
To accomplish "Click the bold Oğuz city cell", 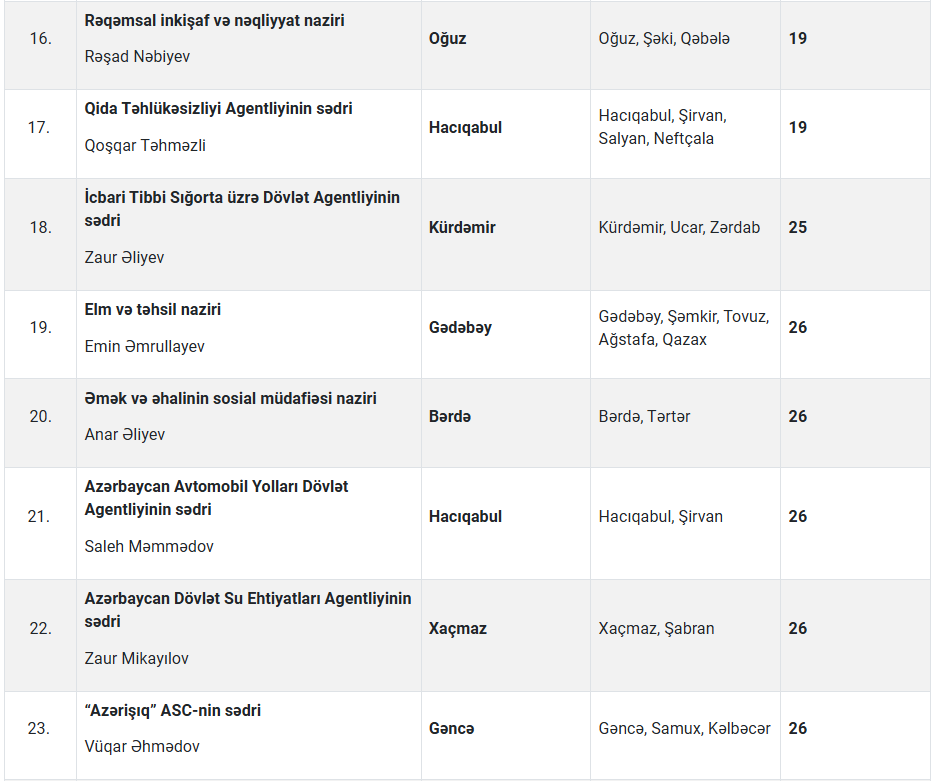I will point(448,38).
